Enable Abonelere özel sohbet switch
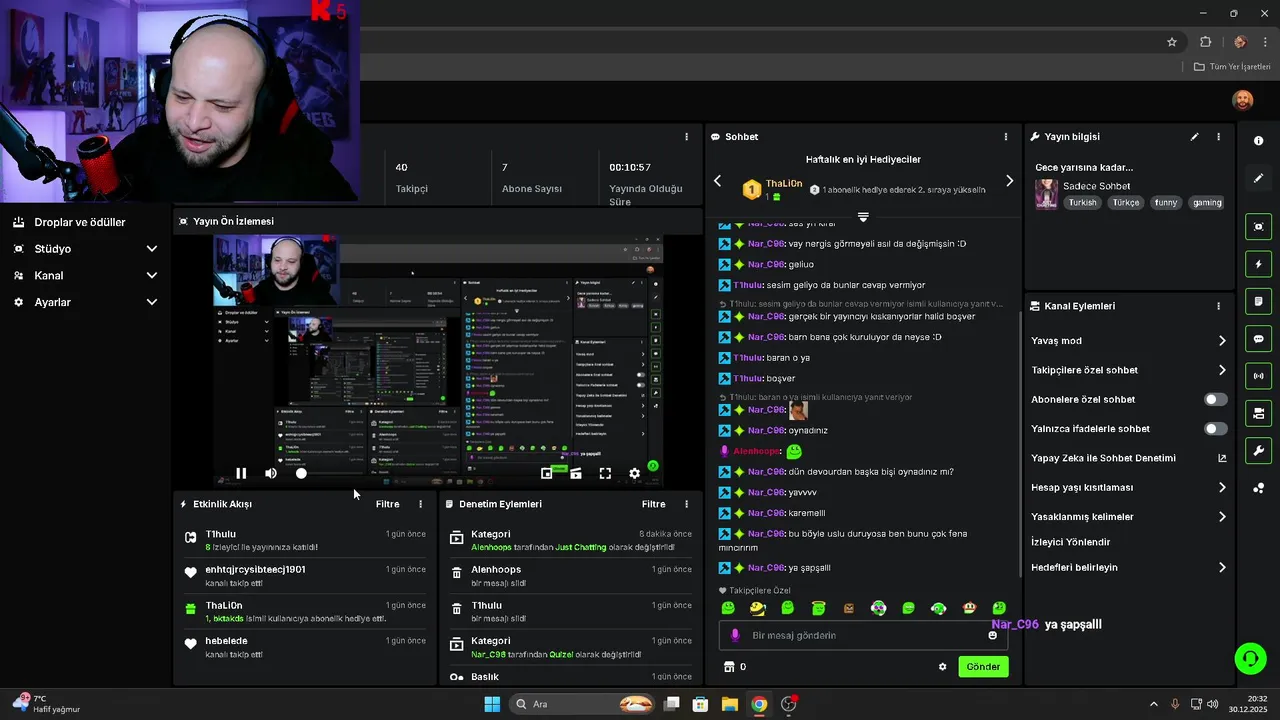 coord(1215,399)
